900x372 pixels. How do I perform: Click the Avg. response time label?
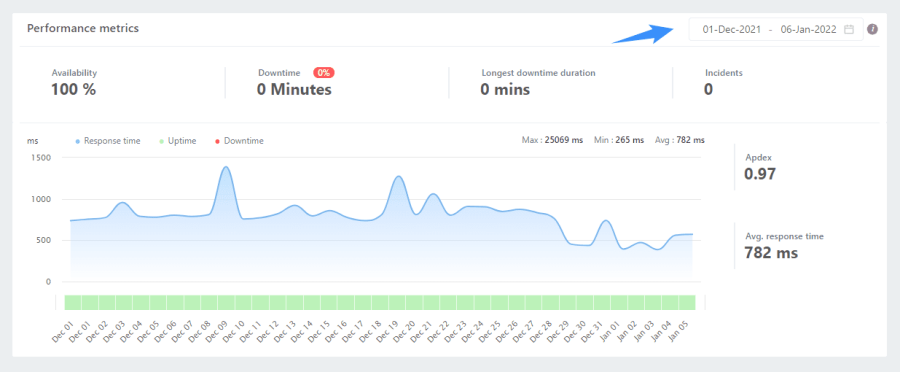(x=784, y=236)
